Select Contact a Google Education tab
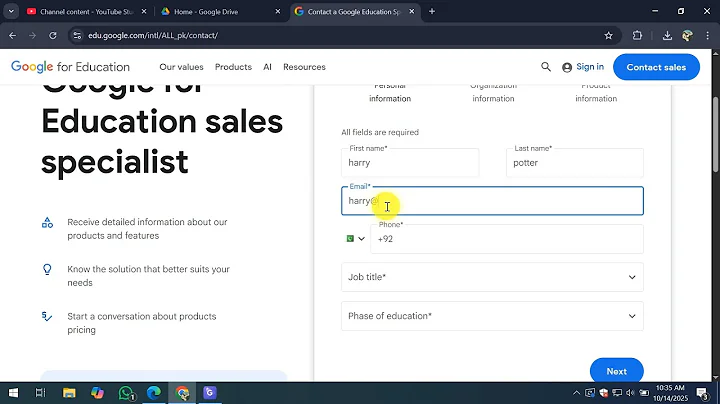This screenshot has width=720, height=404. (354, 11)
